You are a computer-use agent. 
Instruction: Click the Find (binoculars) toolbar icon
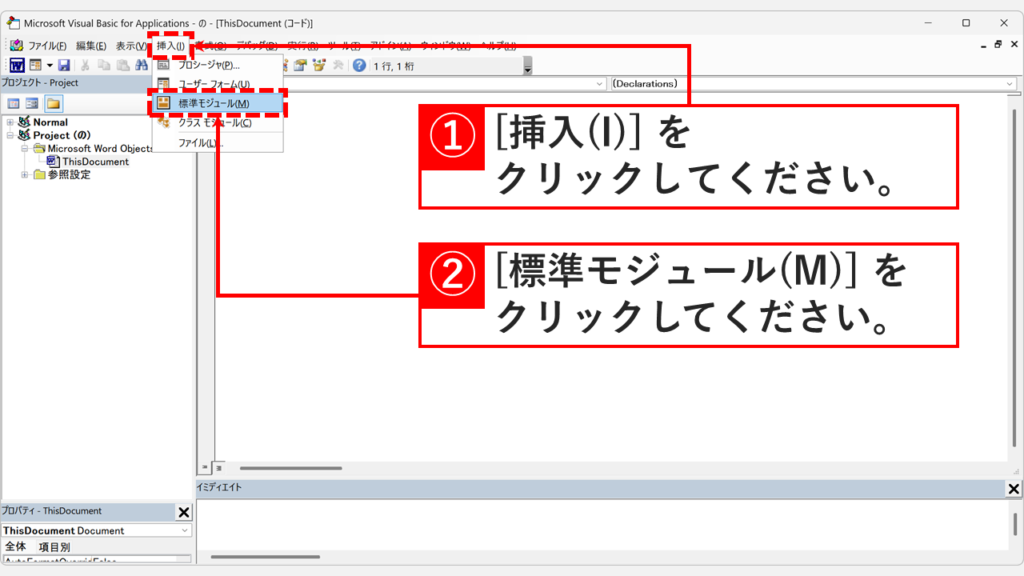click(142, 64)
